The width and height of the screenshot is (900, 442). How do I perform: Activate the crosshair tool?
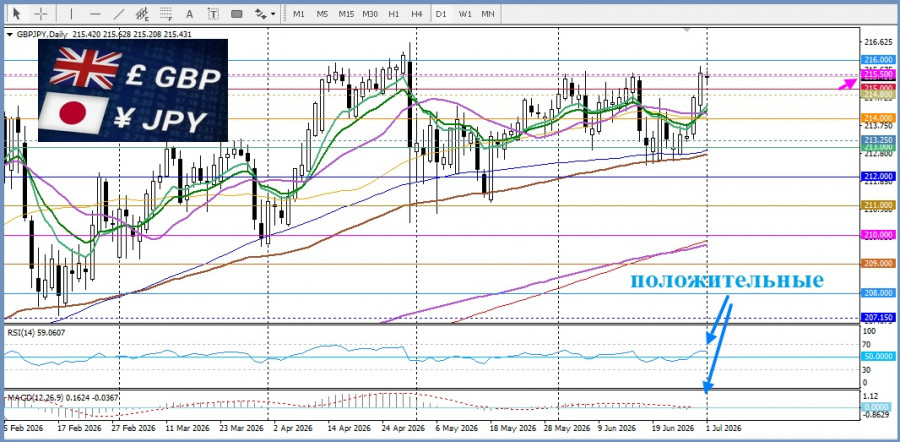(41, 13)
